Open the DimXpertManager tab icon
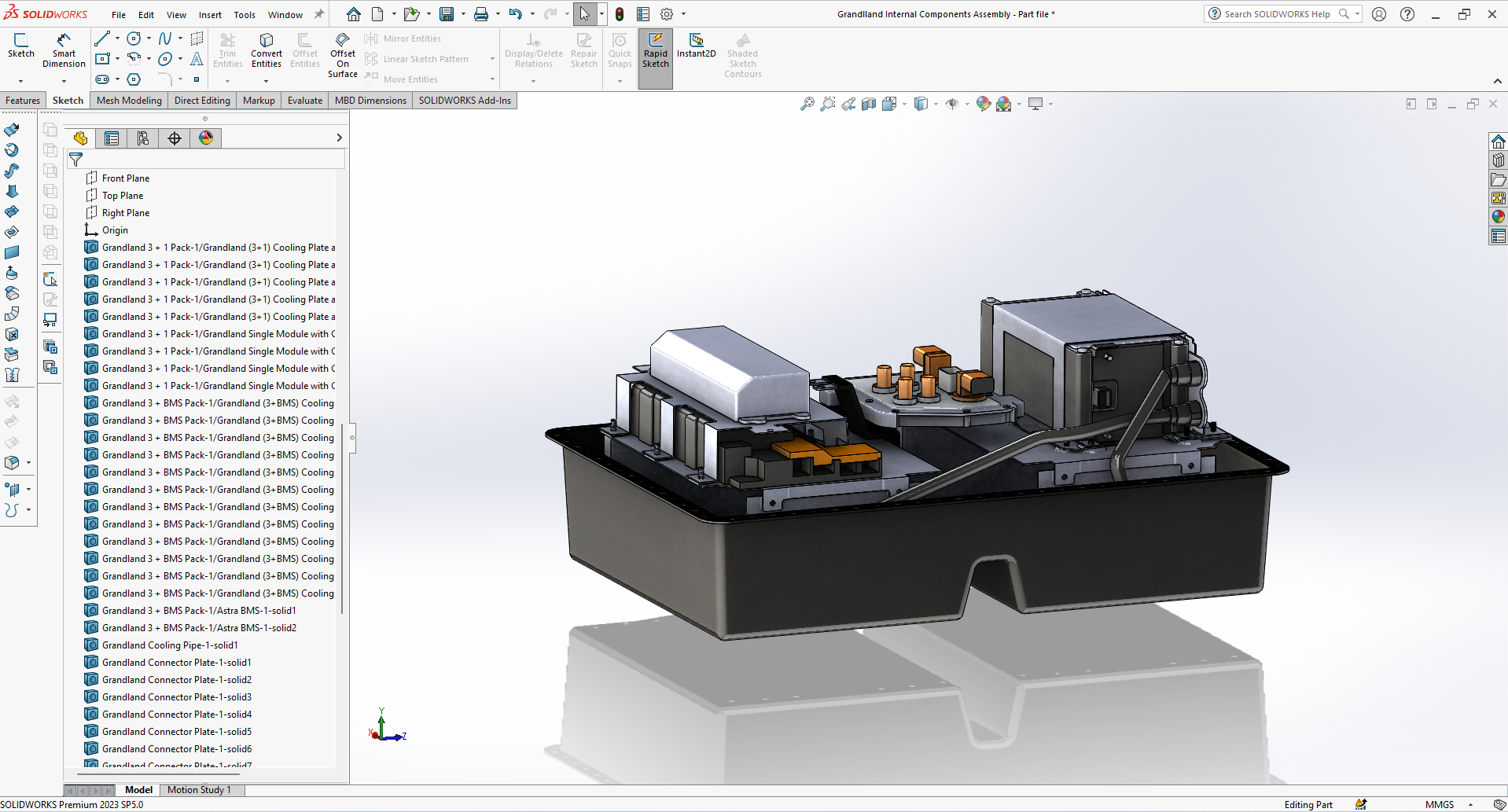The height and width of the screenshot is (812, 1508). [175, 138]
